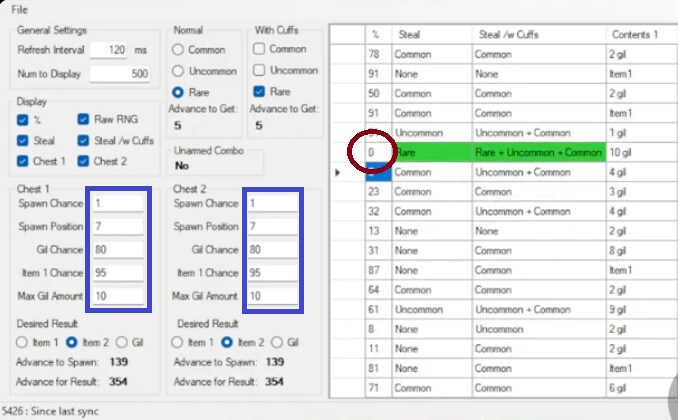Click the Contents 1 column header
Image resolution: width=678 pixels, height=420 pixels.
pyautogui.click(x=640, y=35)
